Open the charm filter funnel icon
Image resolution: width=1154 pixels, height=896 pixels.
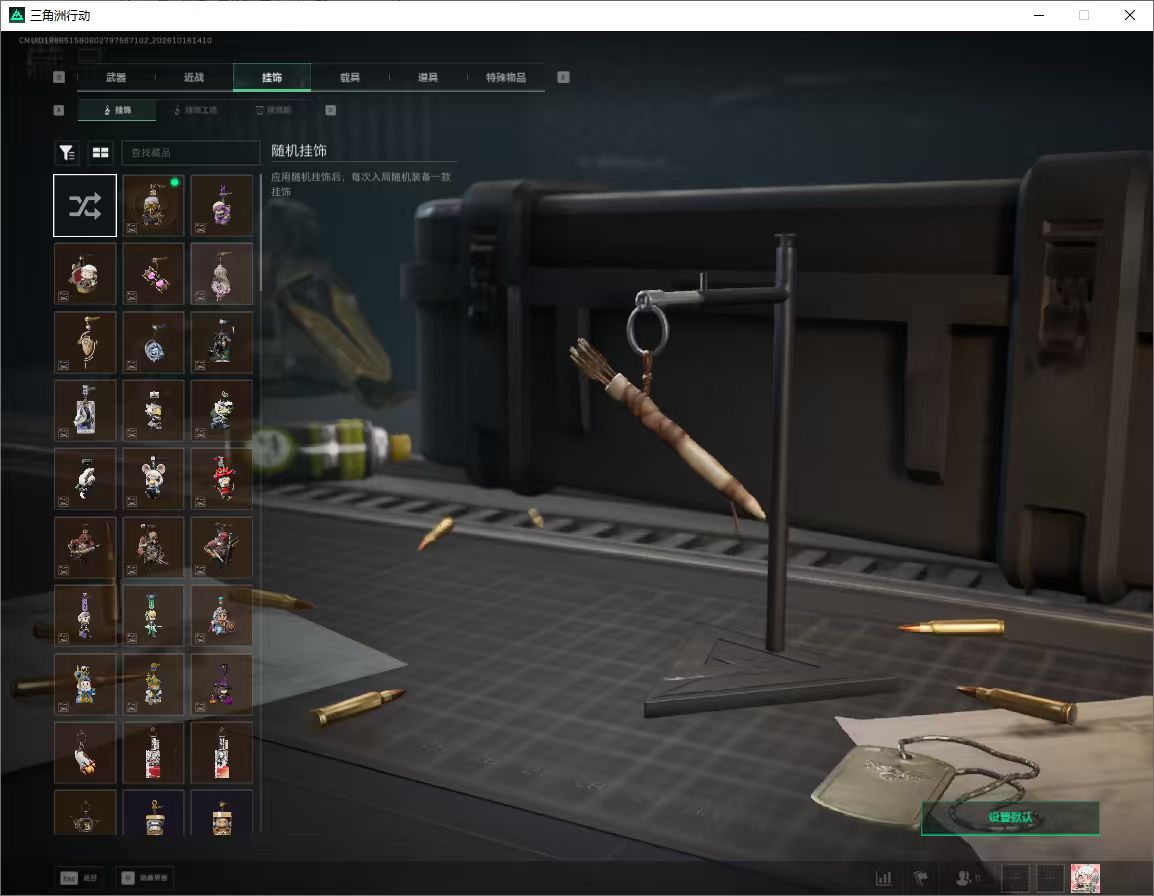click(67, 152)
